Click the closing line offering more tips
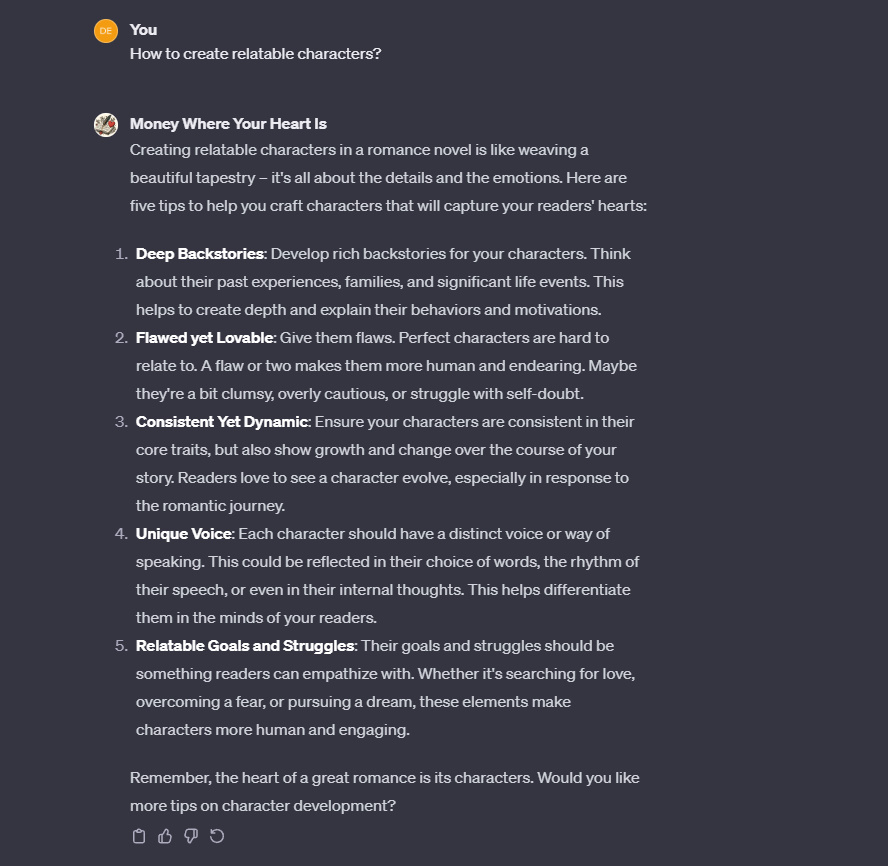This screenshot has height=866, width=888. [384, 791]
